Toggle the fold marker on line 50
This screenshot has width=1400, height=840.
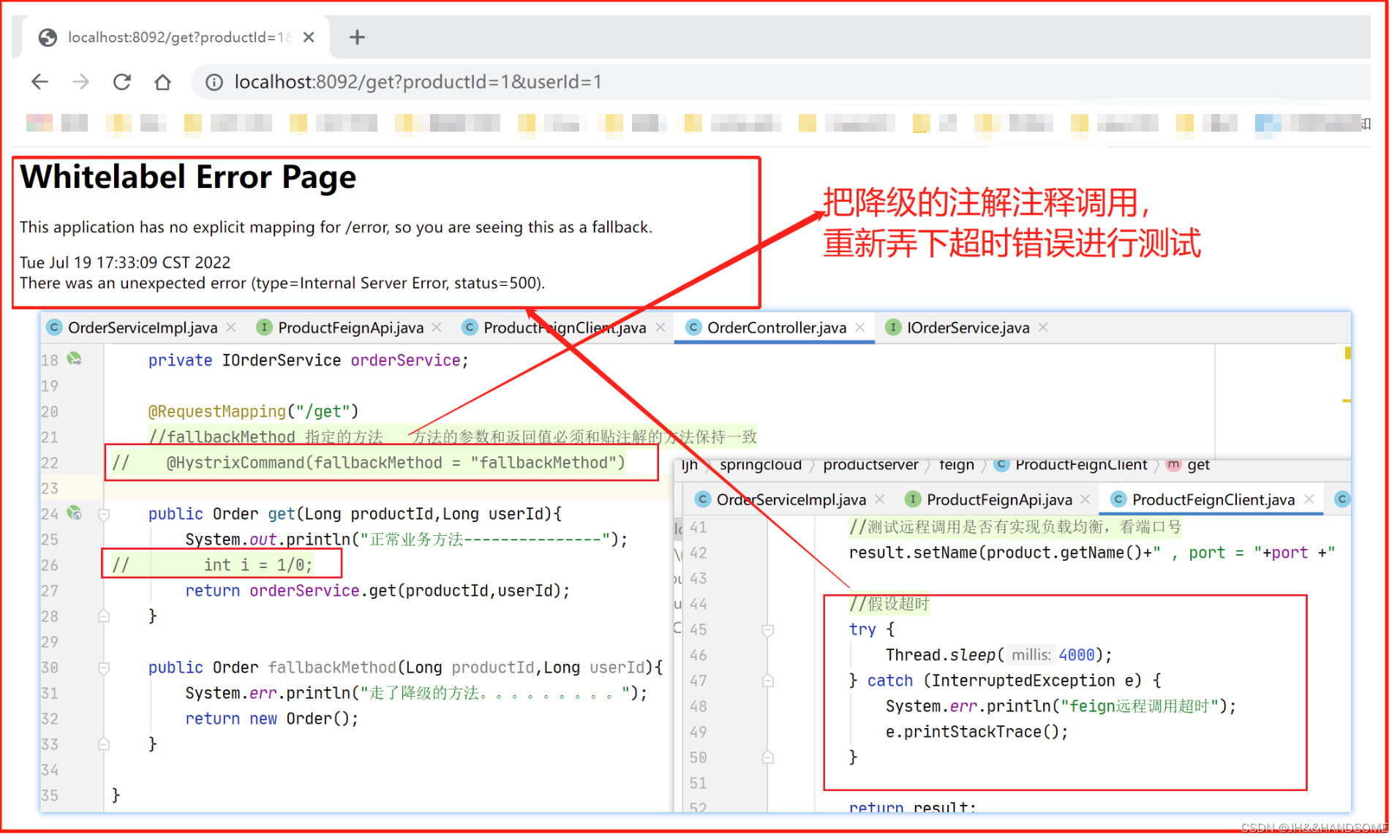[x=768, y=757]
